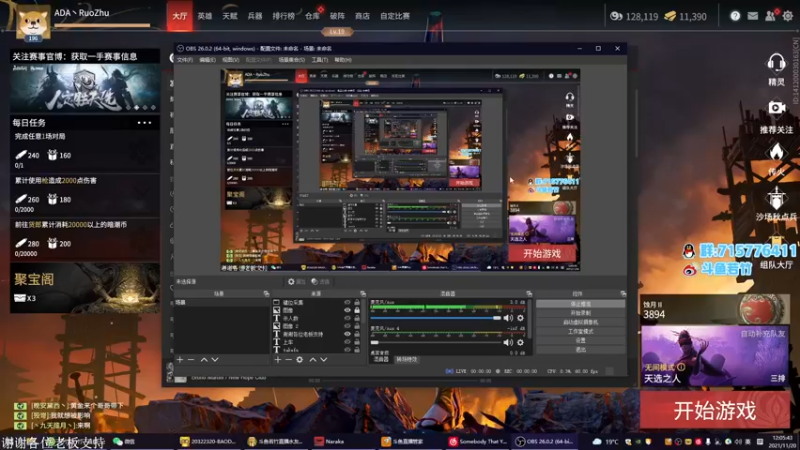Mute the second microphone speaker icon in OBS mixer
The image size is (800, 450).
click(x=508, y=342)
